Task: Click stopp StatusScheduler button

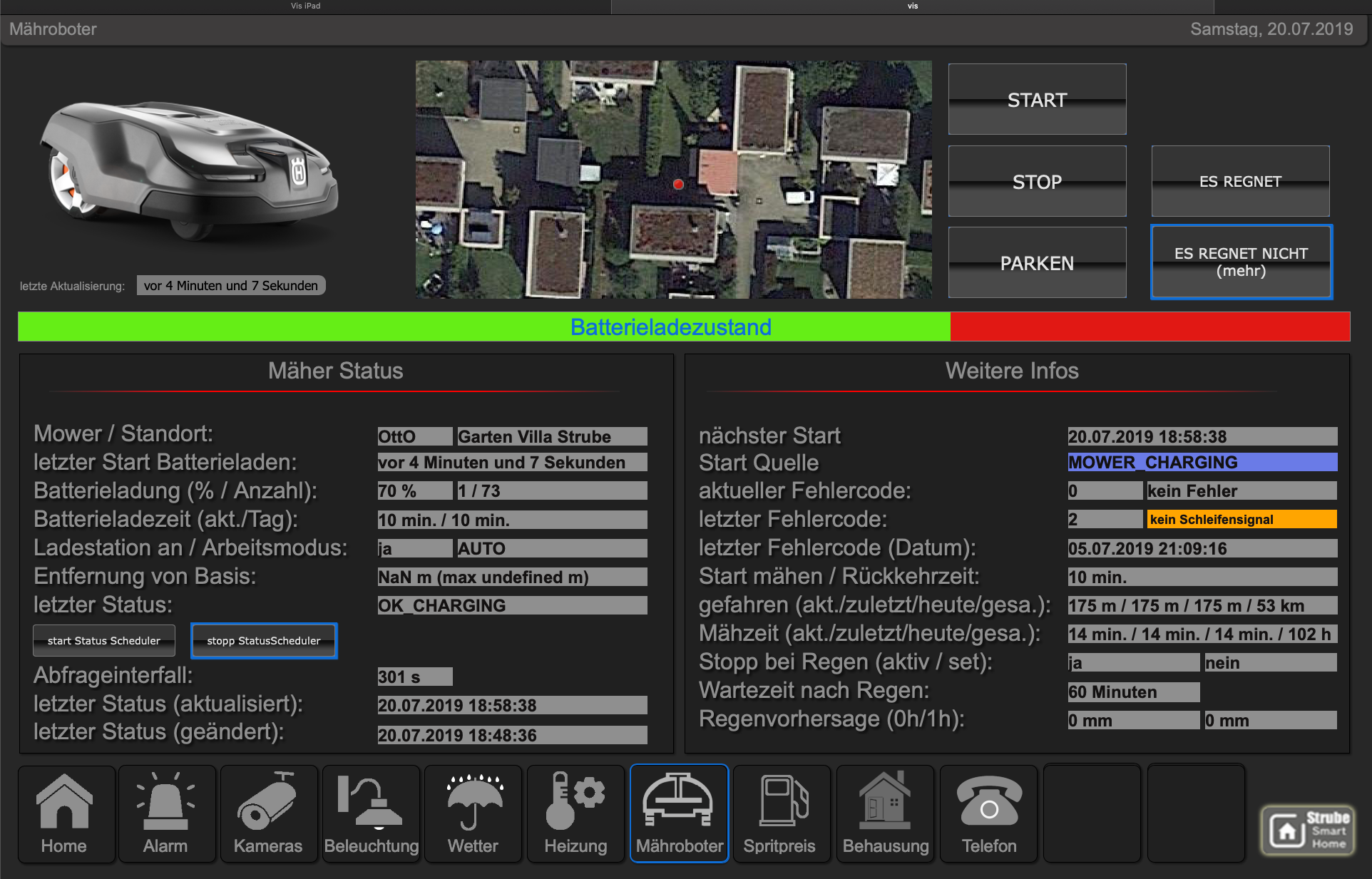Action: pyautogui.click(x=264, y=640)
